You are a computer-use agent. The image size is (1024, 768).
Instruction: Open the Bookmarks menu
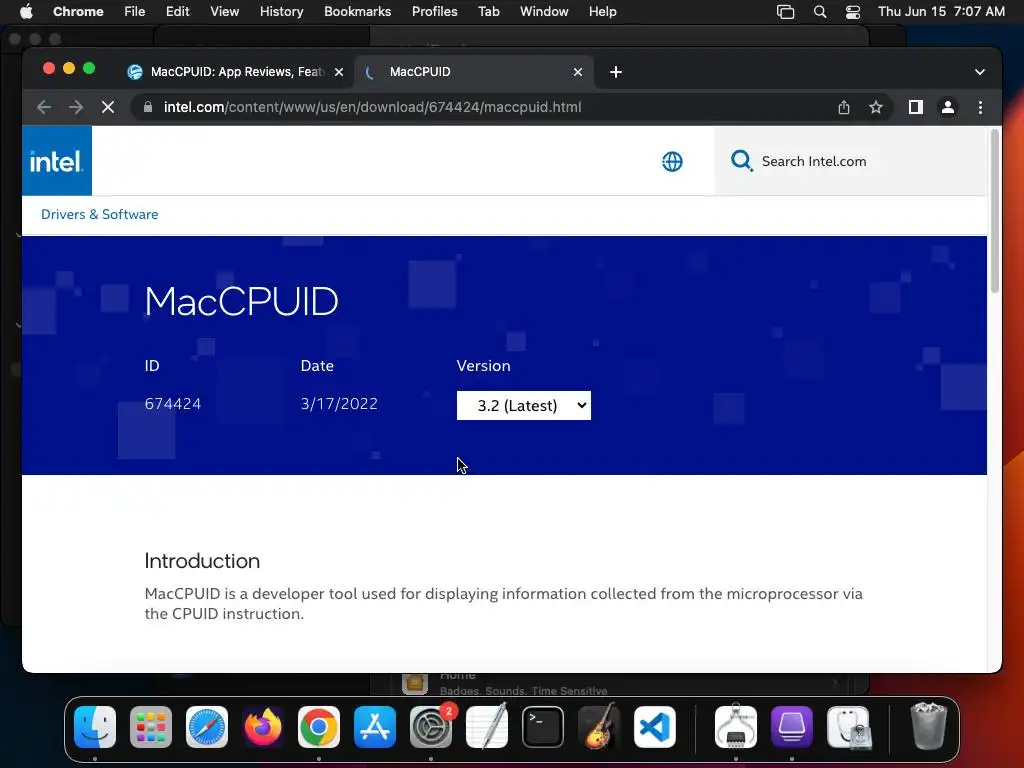point(357,12)
